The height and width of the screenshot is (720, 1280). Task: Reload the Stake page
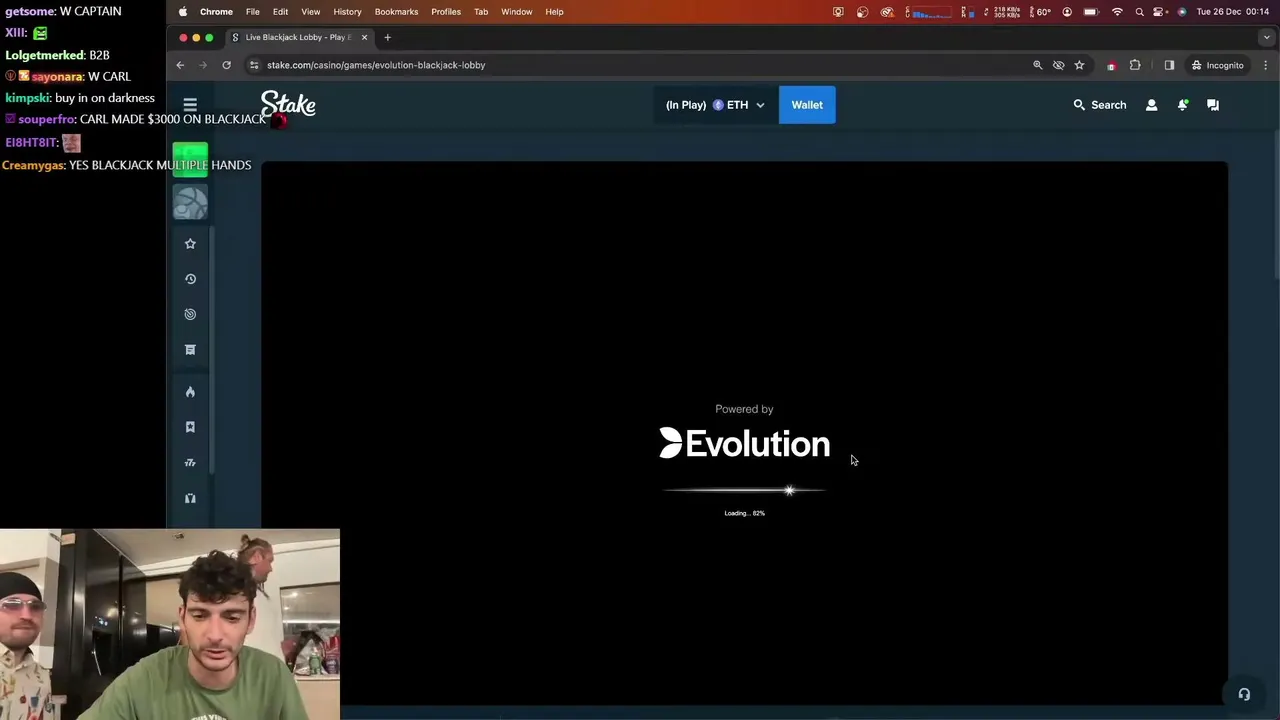coord(227,65)
